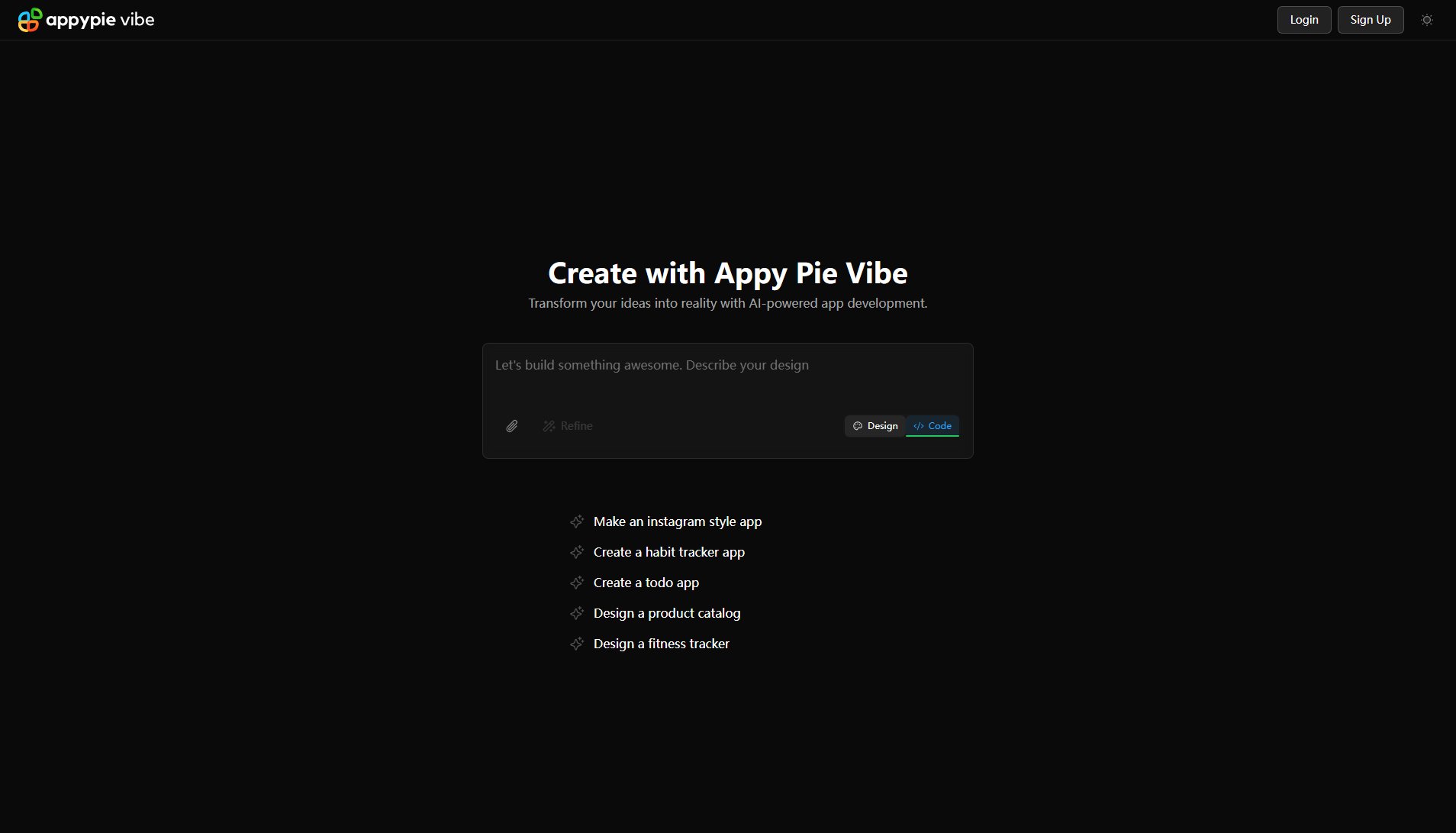
Task: Click sparkle icon beside fitness tracker
Action: pos(577,644)
